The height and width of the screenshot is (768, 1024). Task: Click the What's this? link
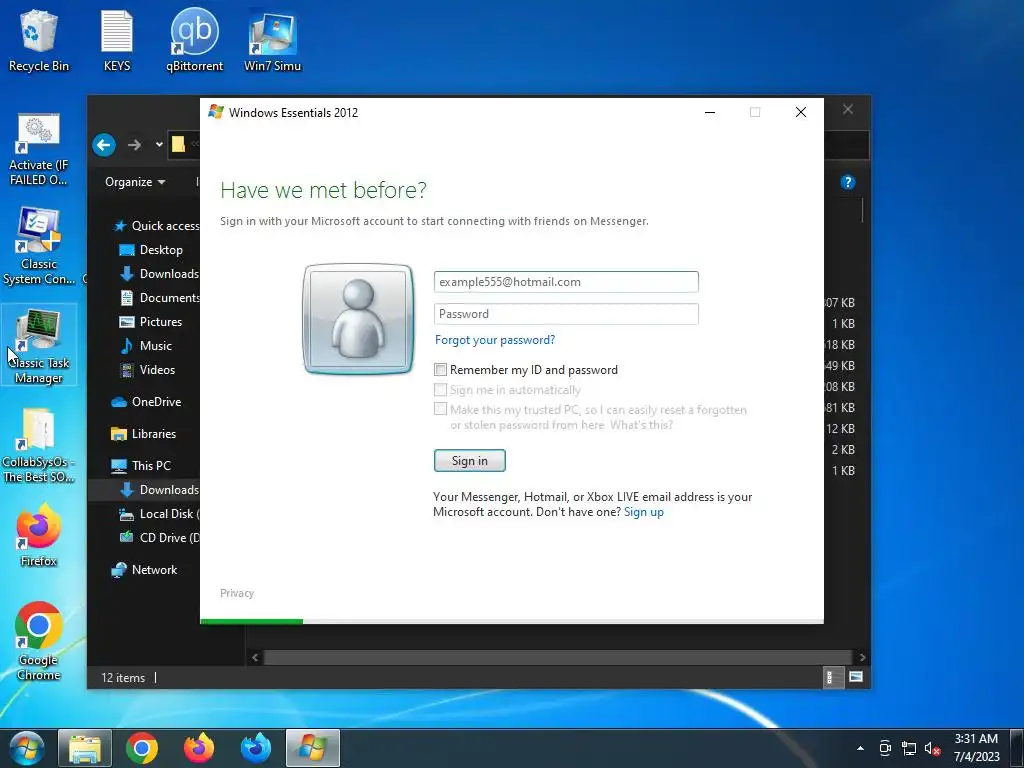coord(641,425)
